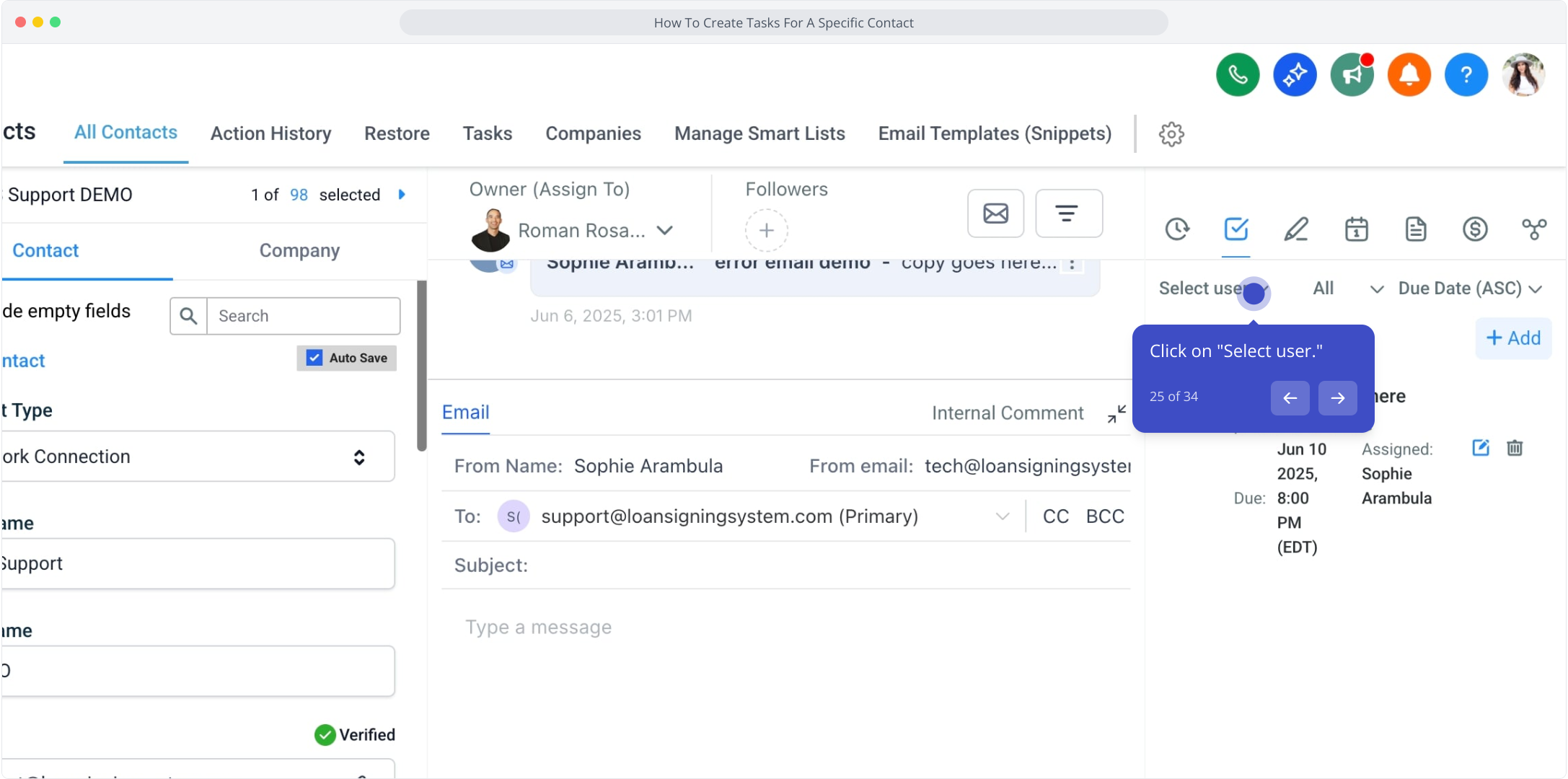Switch to the Company details tab
Viewport: 1568px width, 779px height.
coord(299,250)
